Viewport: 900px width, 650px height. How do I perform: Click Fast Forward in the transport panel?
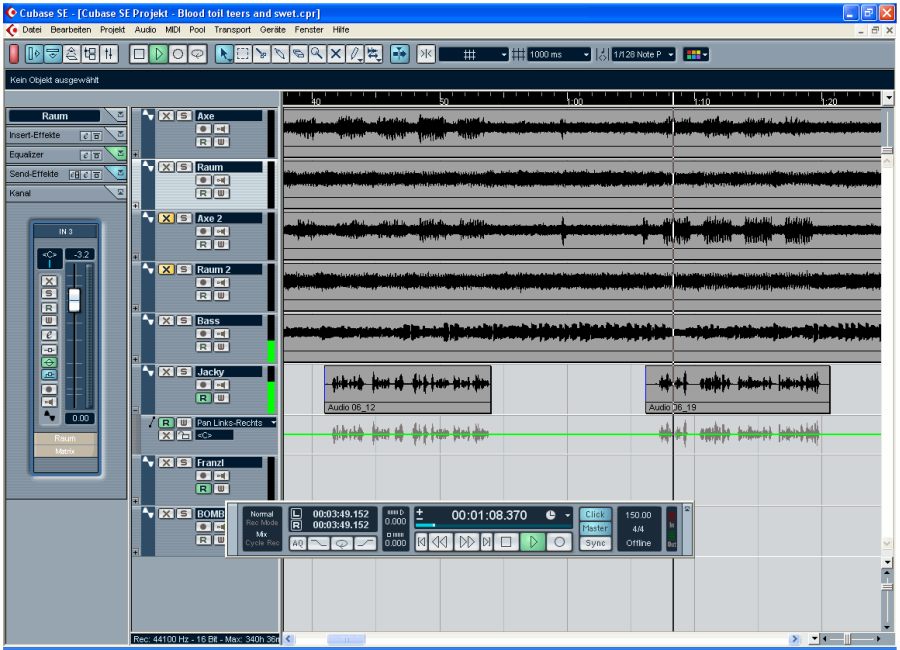(x=466, y=542)
